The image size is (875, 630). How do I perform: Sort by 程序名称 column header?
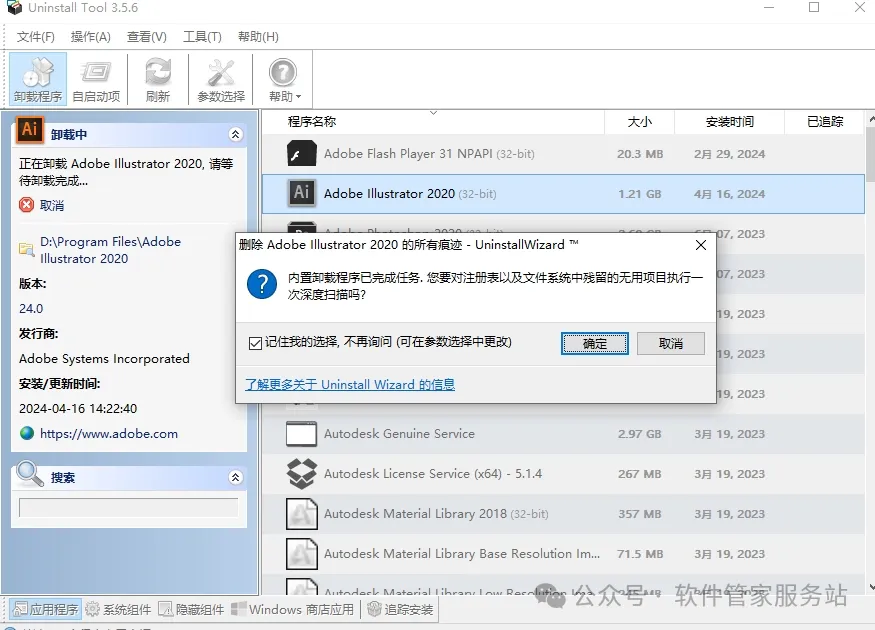click(x=433, y=122)
